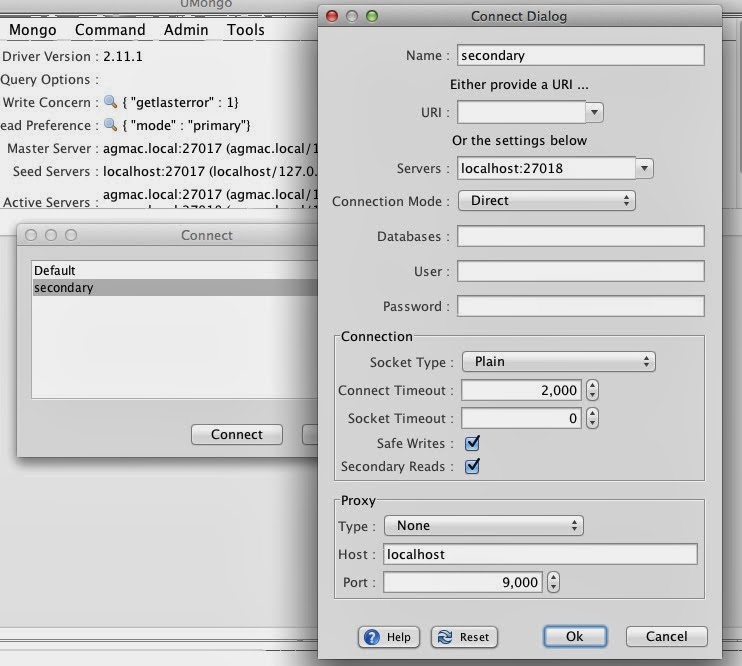Click the Read Preference mode primary value
Viewport: 742px width, 666px height.
pos(186,125)
